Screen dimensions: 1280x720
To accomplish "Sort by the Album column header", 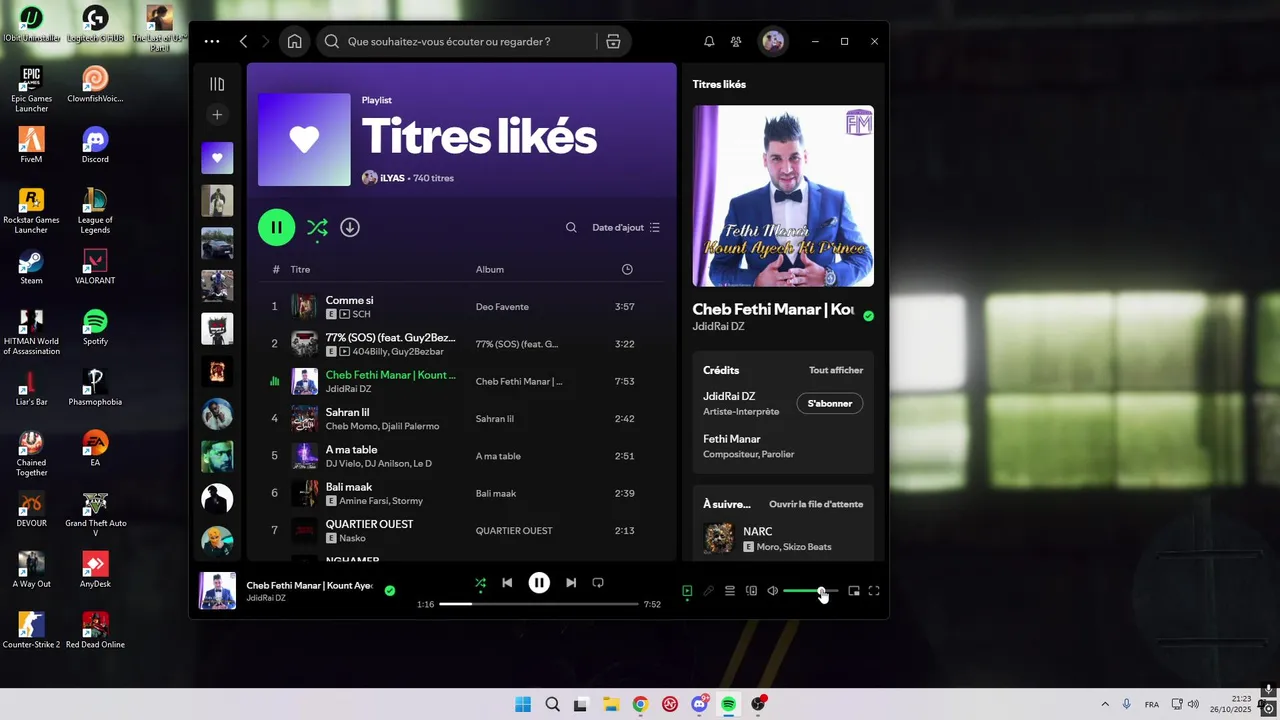I will coord(490,270).
